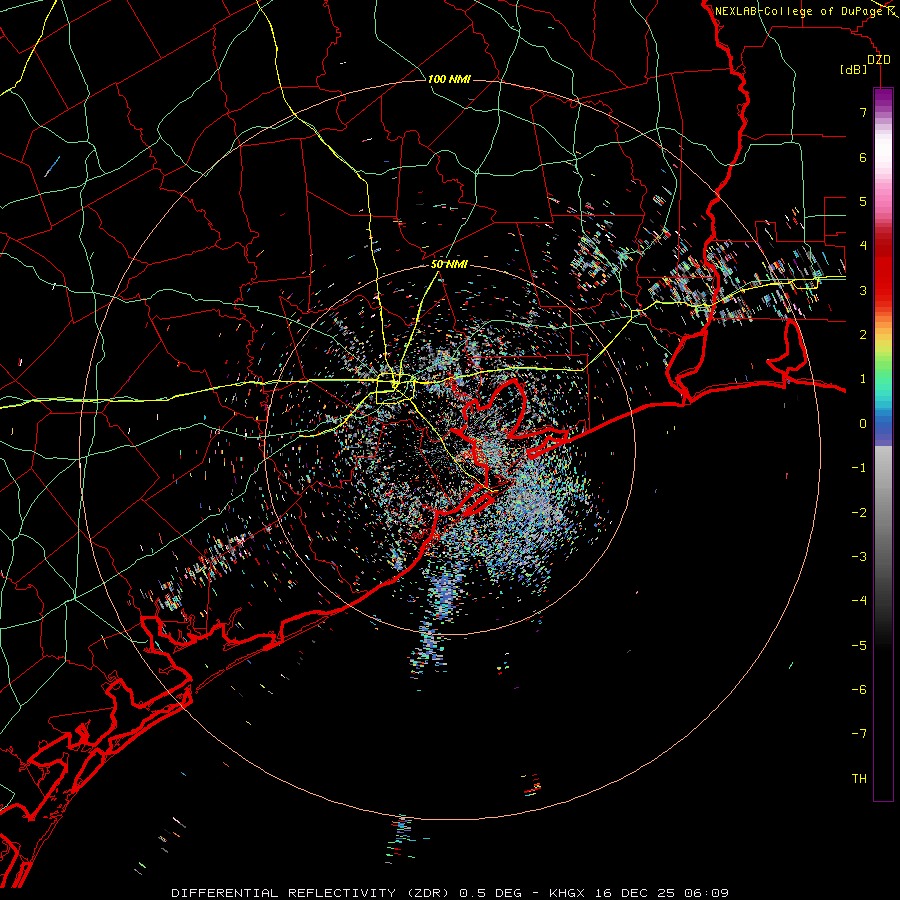This screenshot has width=900, height=900.
Task: Click the 0.5 DEG elevation text
Action: tap(491, 893)
